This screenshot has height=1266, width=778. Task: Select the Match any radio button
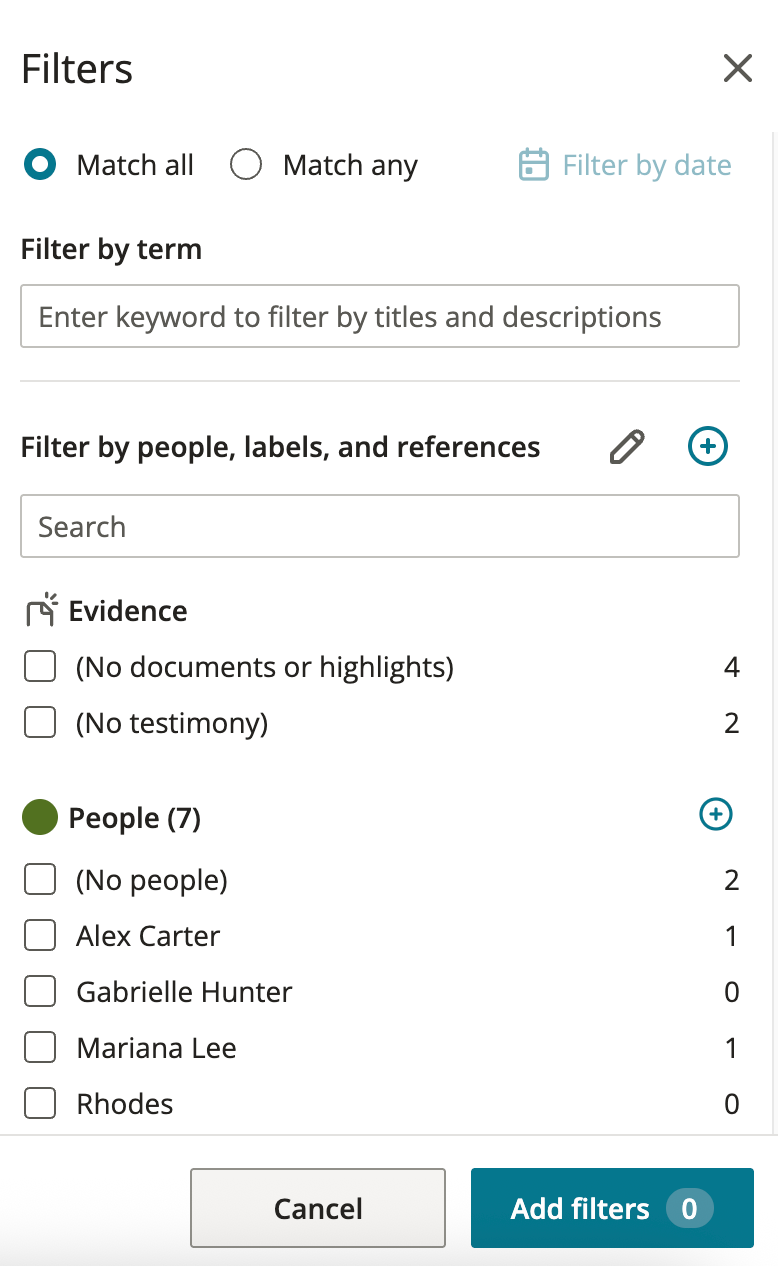tap(246, 165)
